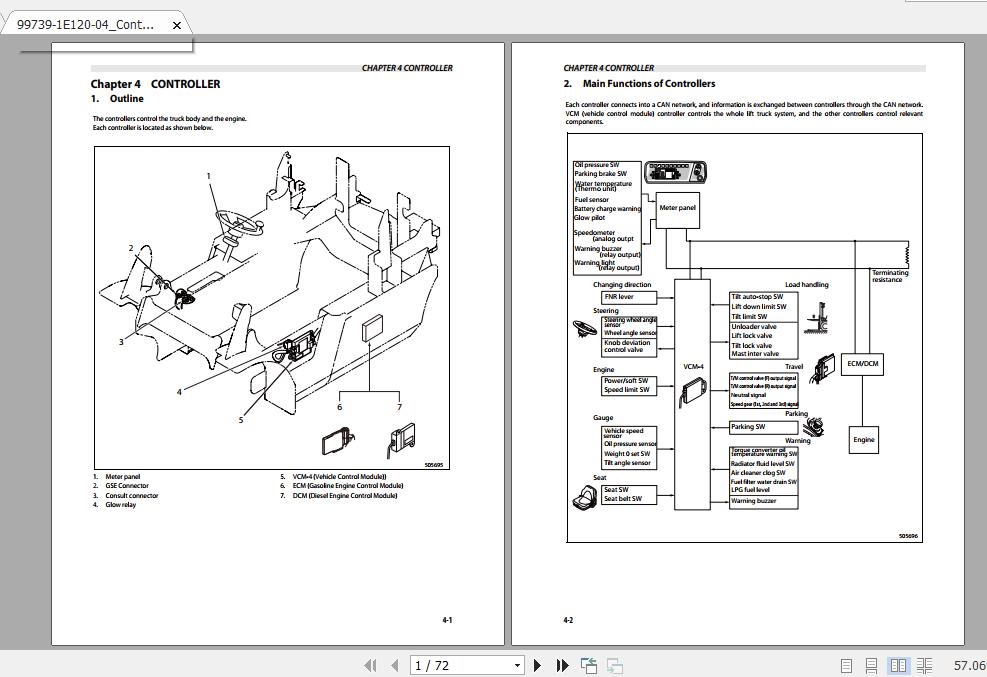Advance to the next page
987x677 pixels.
point(538,665)
